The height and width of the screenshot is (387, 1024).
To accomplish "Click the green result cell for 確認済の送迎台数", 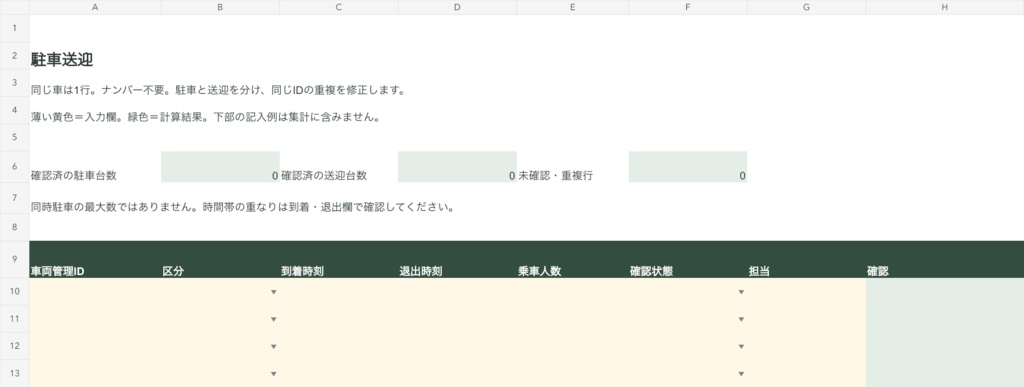I will 457,167.
